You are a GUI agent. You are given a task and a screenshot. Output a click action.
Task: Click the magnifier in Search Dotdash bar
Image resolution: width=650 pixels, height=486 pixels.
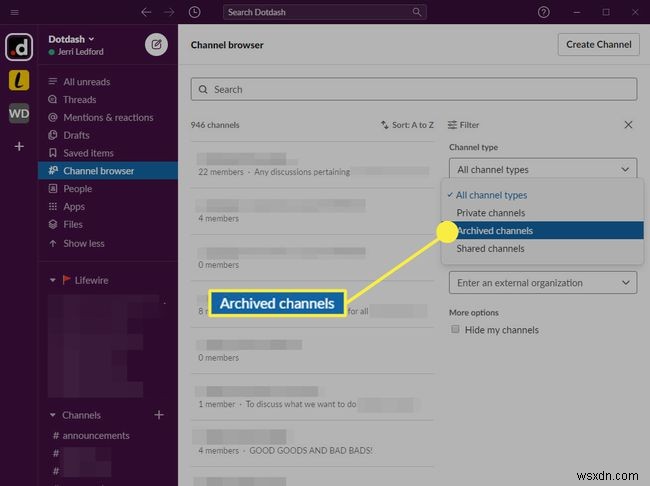(417, 12)
